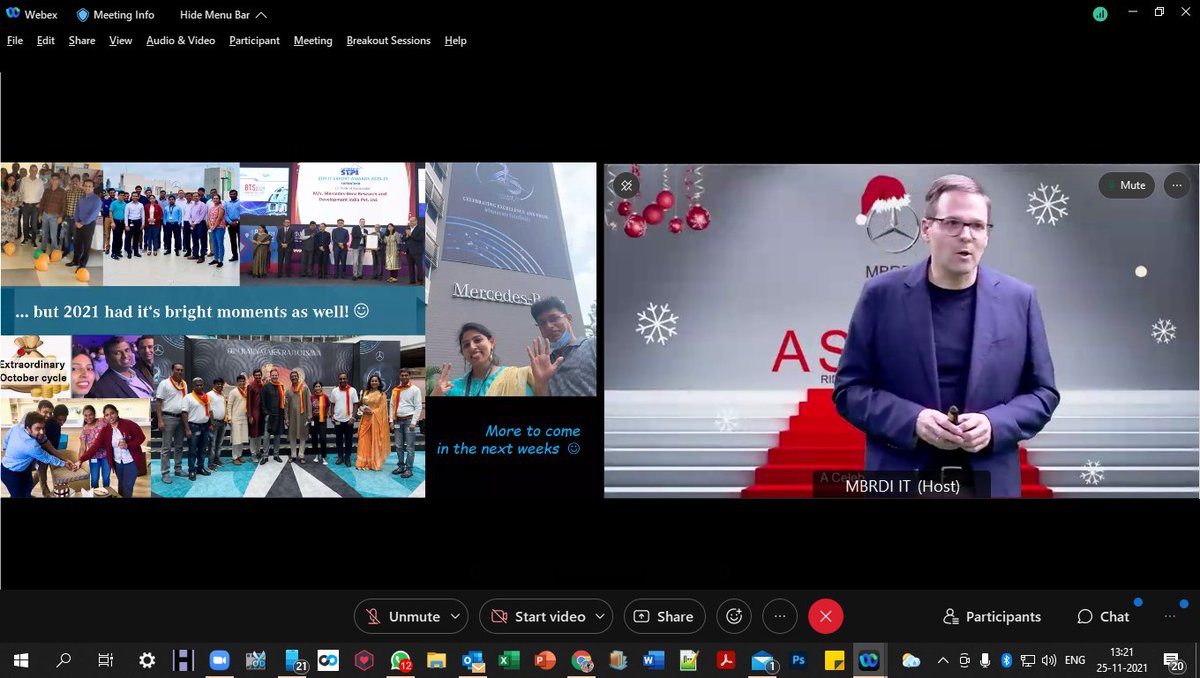This screenshot has height=678, width=1200.
Task: Open Sticky Notes from the taskbar
Action: click(833, 660)
